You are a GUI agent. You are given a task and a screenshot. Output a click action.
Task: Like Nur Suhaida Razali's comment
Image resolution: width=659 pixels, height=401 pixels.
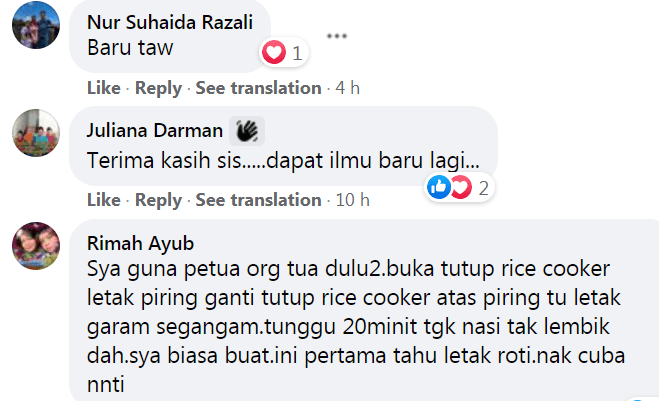tap(103, 88)
